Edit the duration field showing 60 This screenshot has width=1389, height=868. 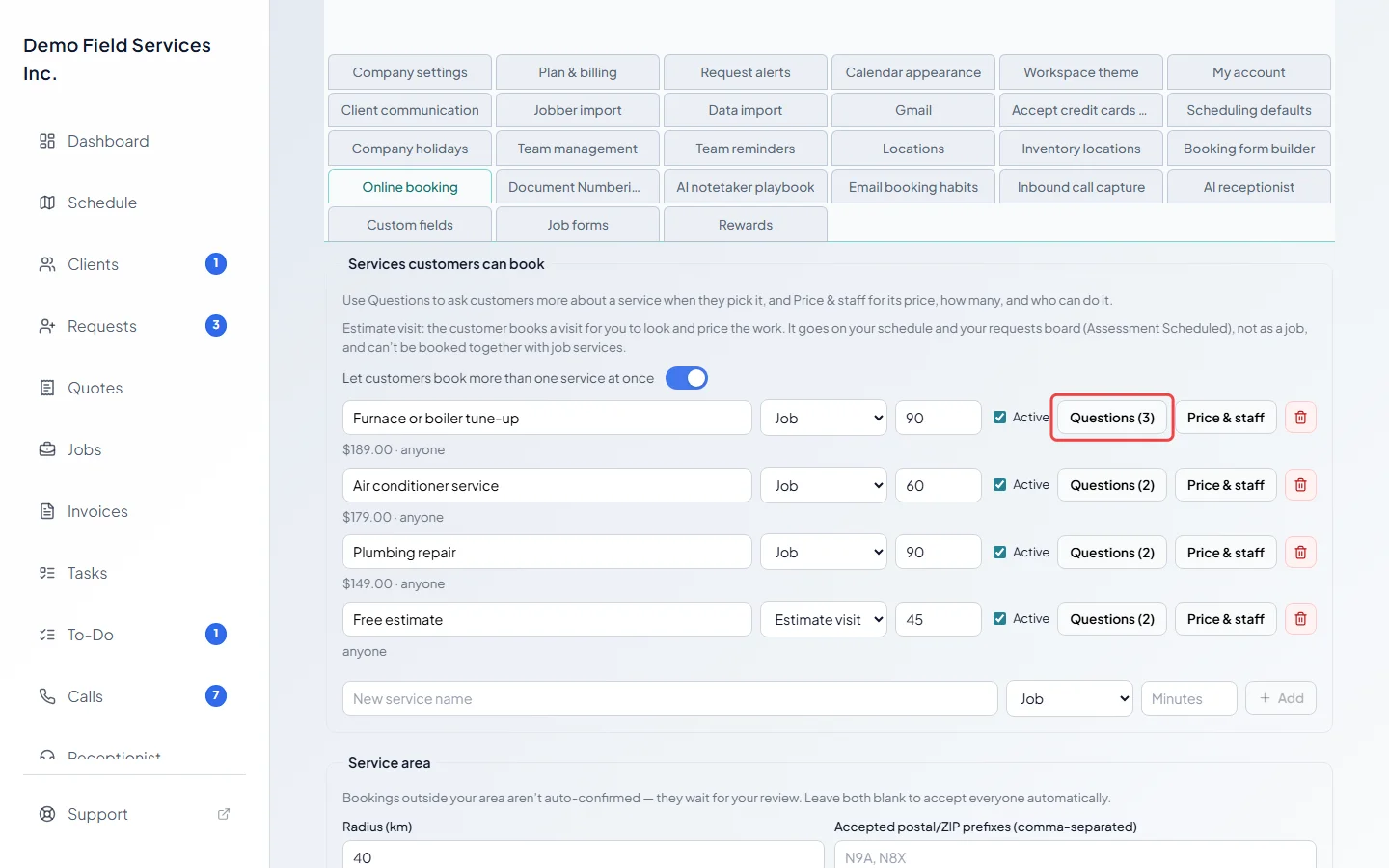tap(939, 485)
